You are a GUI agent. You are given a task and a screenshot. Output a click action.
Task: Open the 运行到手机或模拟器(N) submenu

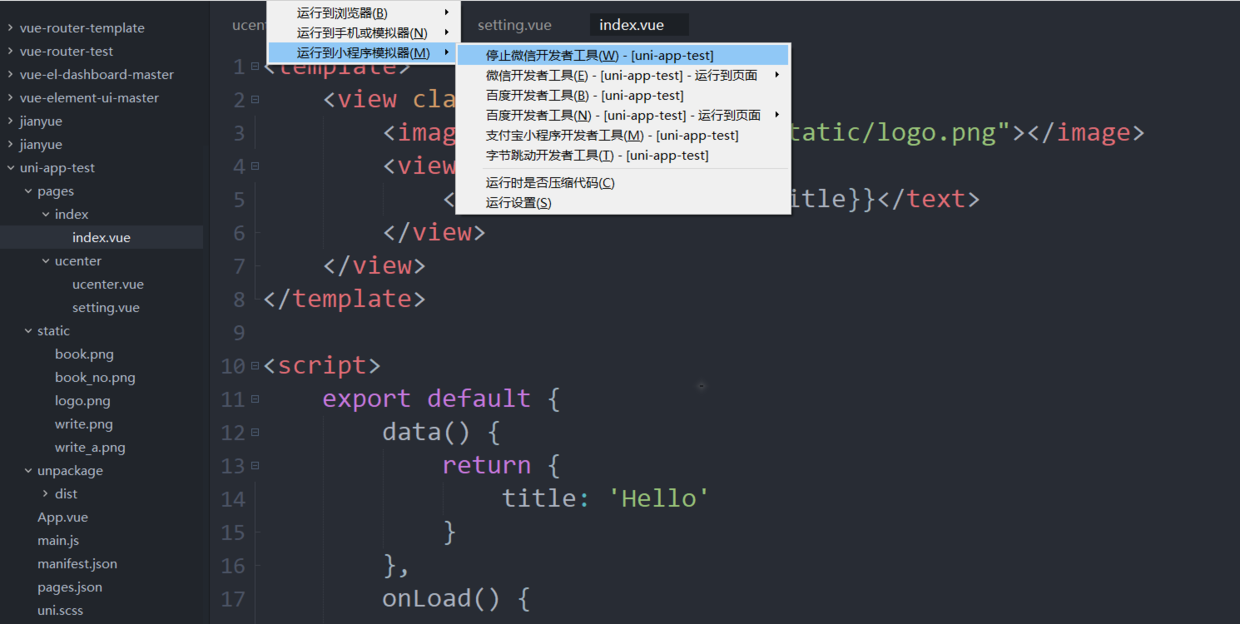(x=363, y=33)
